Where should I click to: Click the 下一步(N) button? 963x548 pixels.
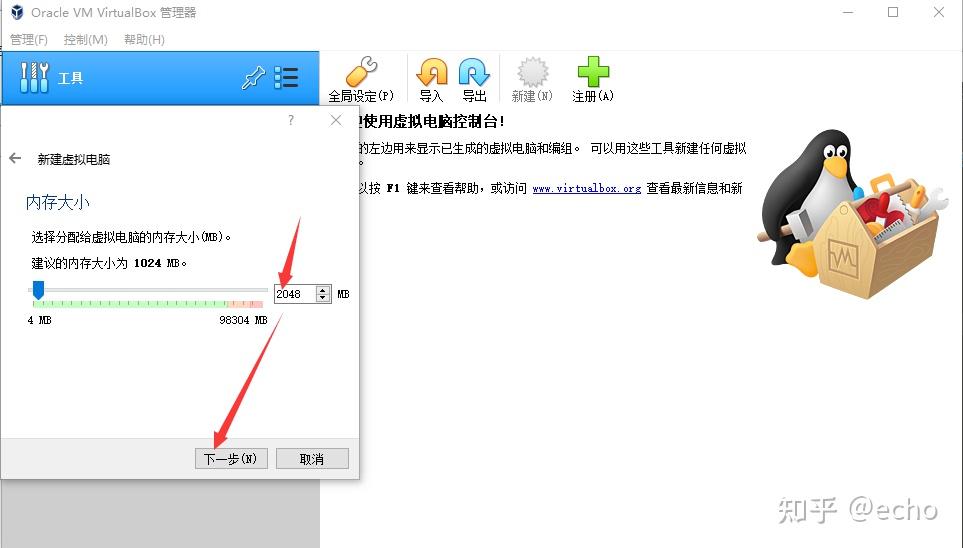[231, 458]
